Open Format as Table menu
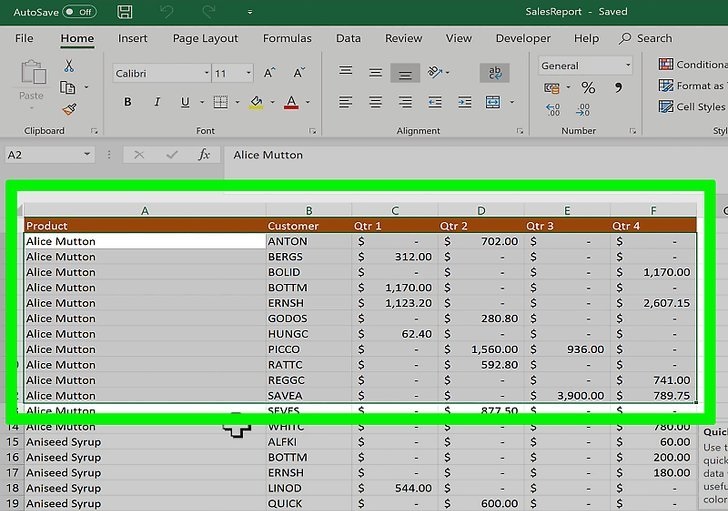Image resolution: width=728 pixels, height=511 pixels. click(693, 86)
